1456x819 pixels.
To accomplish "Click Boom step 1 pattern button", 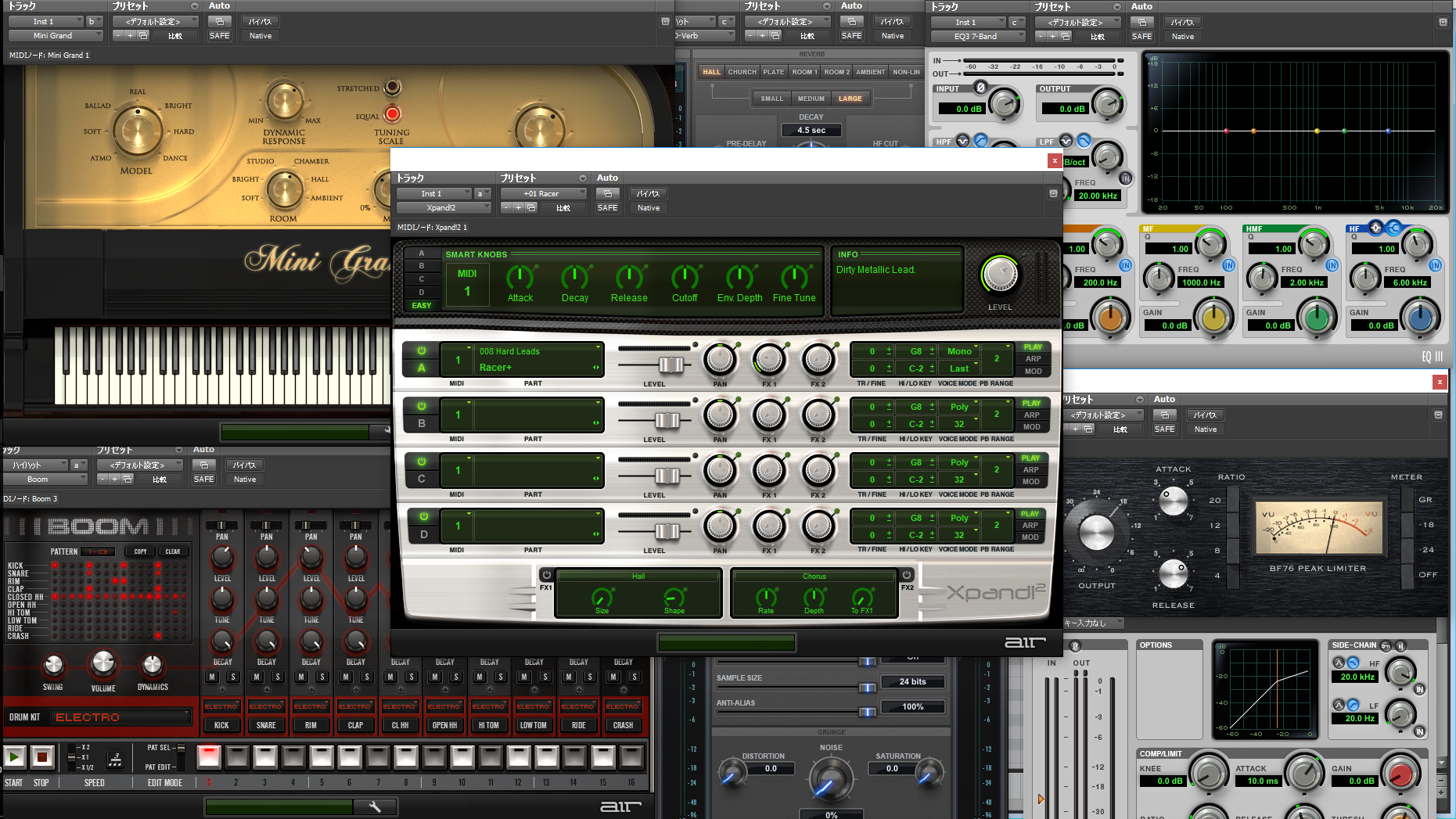I will 209,756.
